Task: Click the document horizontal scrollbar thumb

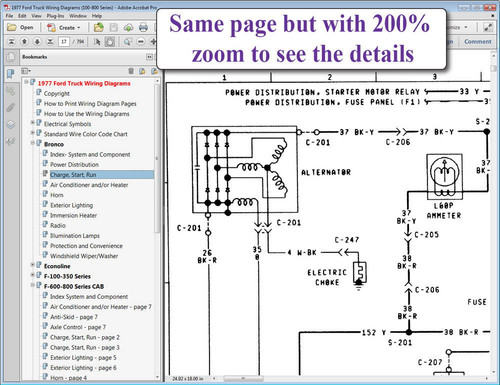Action: point(243,378)
